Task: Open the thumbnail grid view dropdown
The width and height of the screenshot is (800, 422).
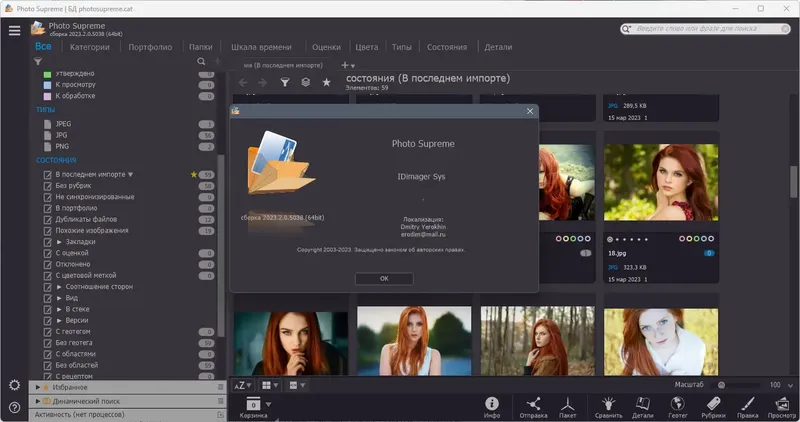Action: coord(270,385)
